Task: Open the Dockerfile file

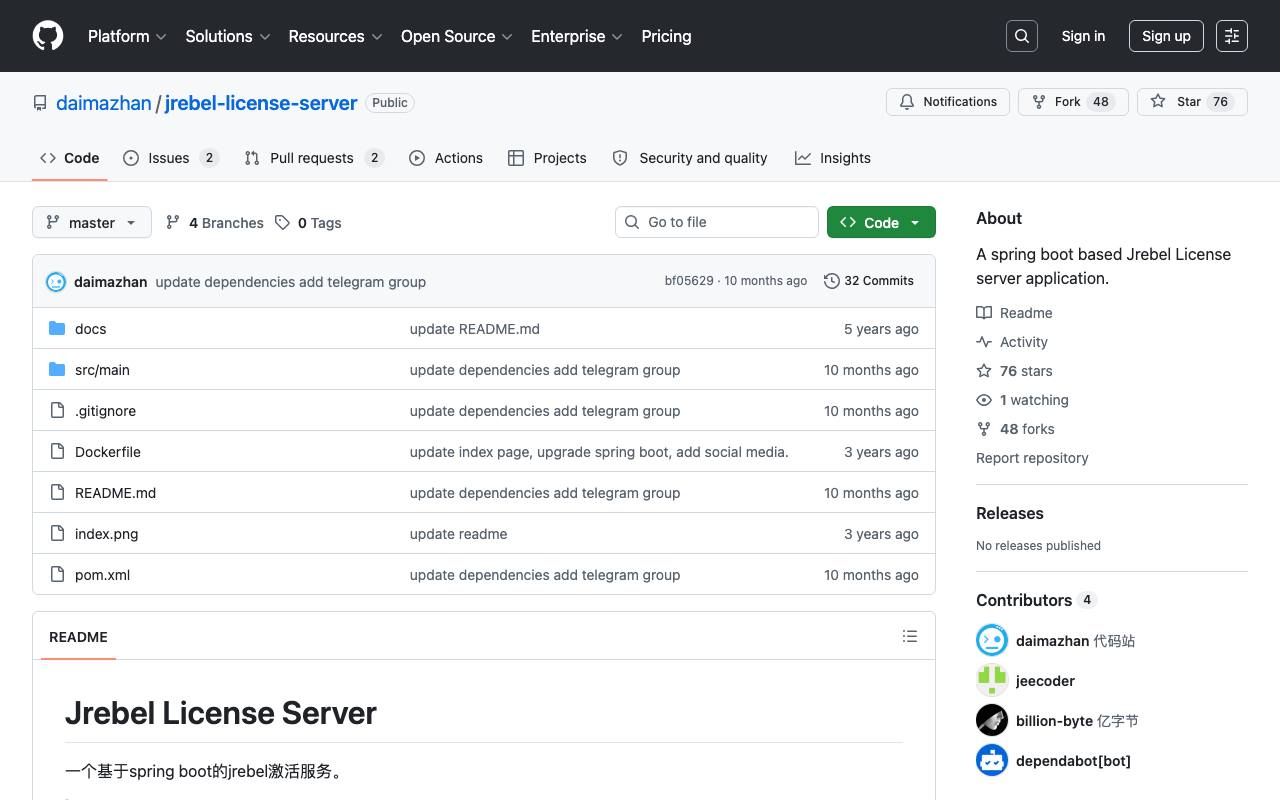Action: tap(108, 452)
